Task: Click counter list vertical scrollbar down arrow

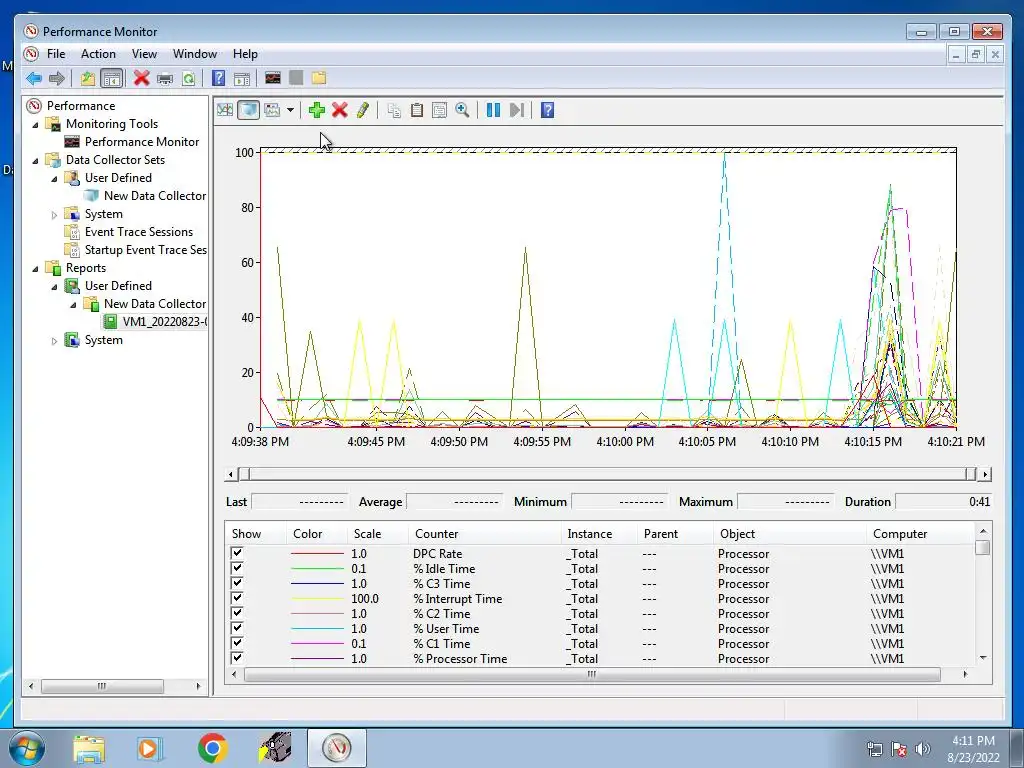Action: tap(984, 658)
